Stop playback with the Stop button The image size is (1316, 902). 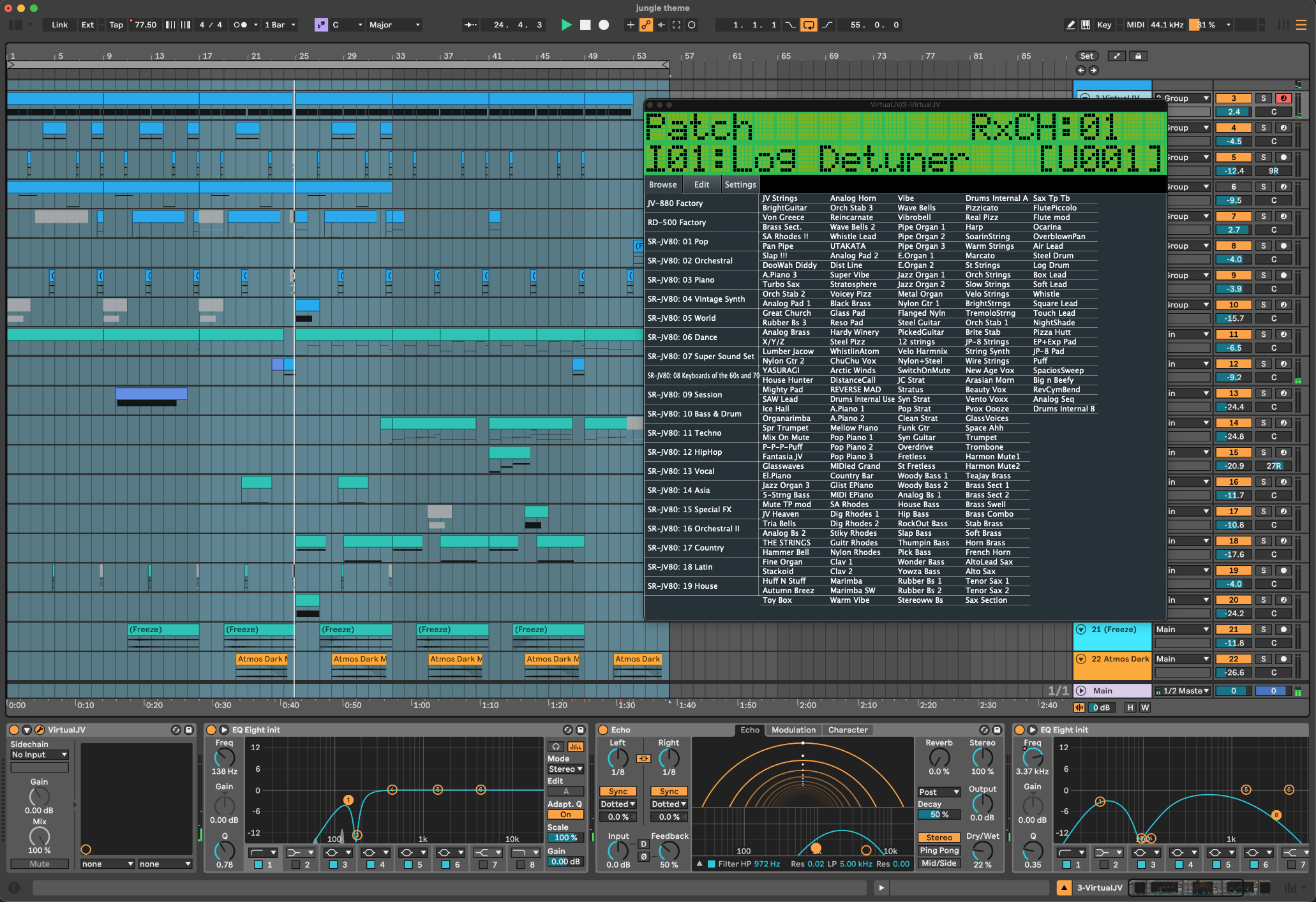(x=585, y=25)
